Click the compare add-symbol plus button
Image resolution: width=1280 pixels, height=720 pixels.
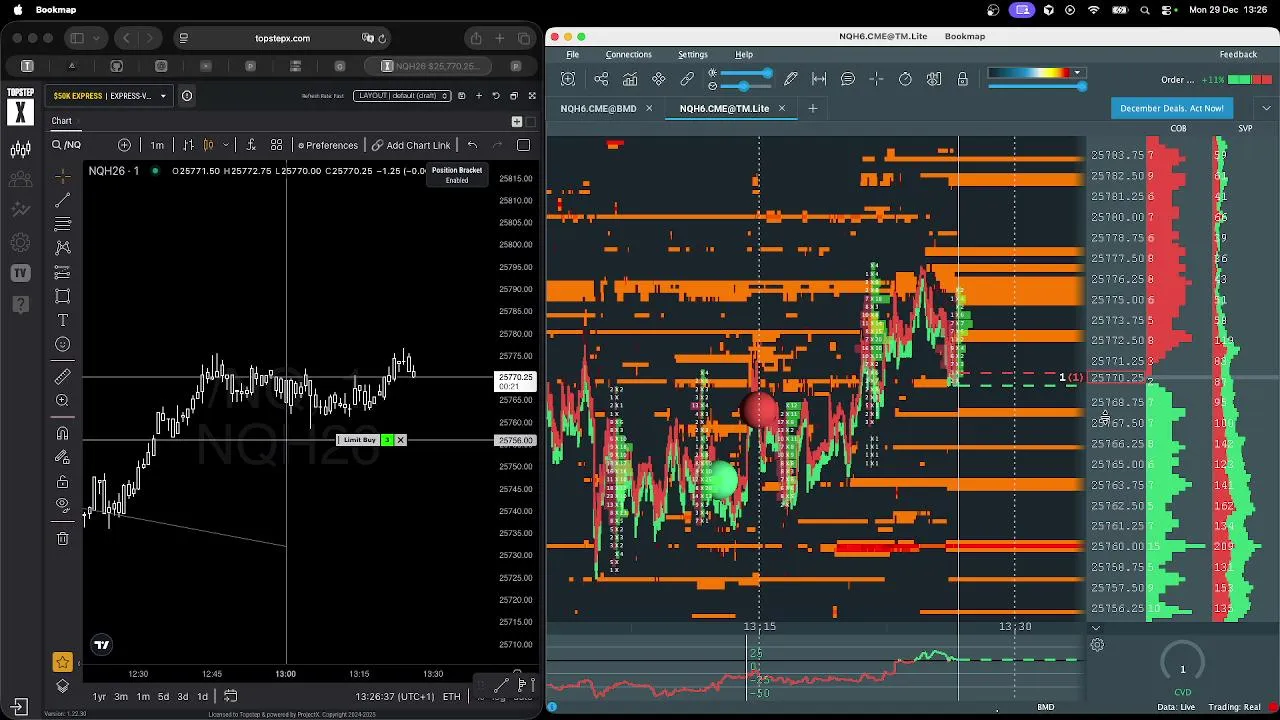coord(124,145)
